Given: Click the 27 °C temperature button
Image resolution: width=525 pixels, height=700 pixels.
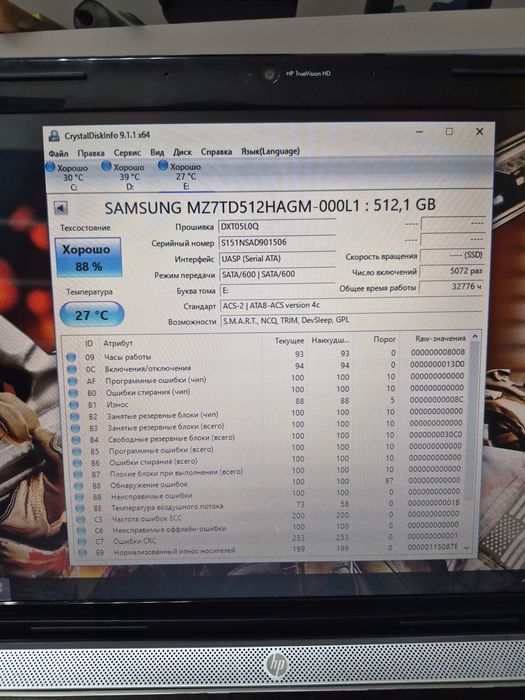Looking at the screenshot, I should (x=92, y=315).
